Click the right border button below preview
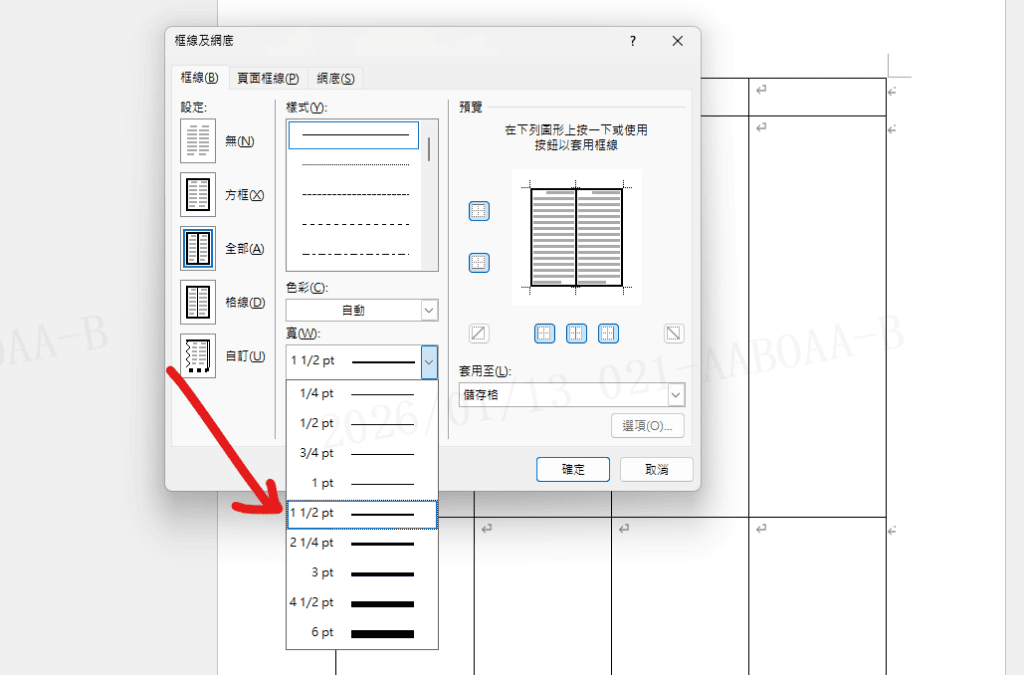This screenshot has height=675, width=1024. (x=608, y=334)
